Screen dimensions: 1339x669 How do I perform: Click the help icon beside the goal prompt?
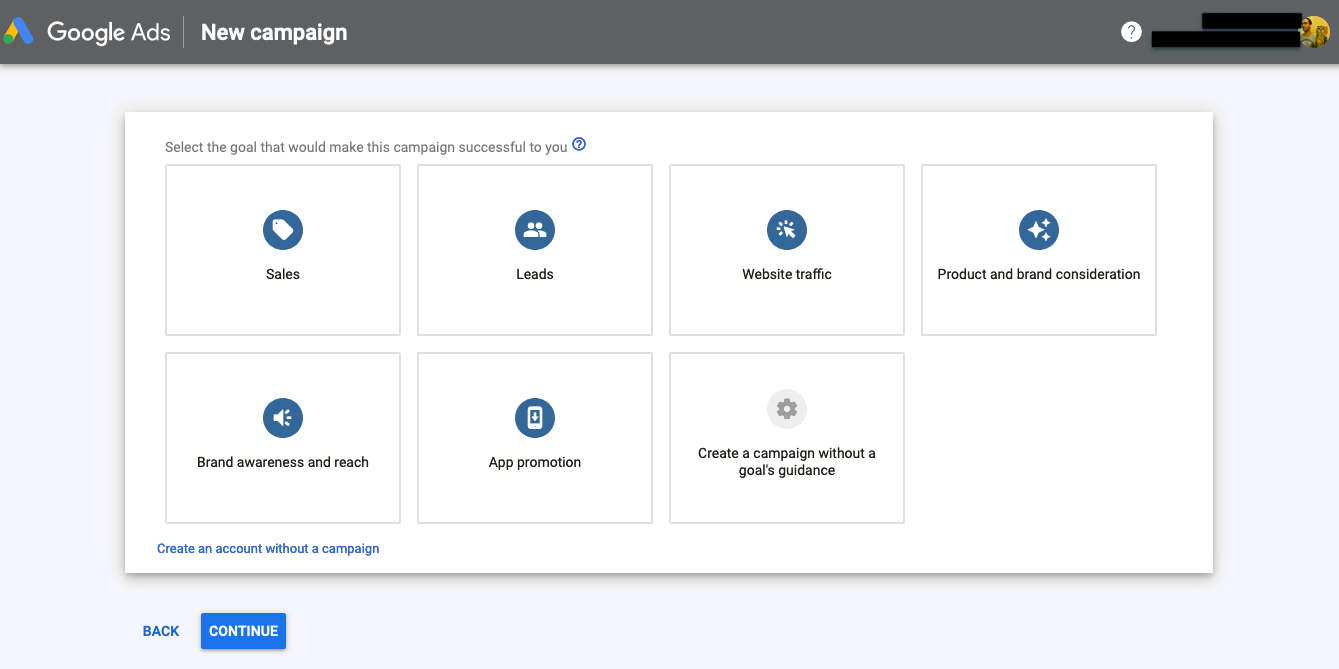pyautogui.click(x=579, y=144)
